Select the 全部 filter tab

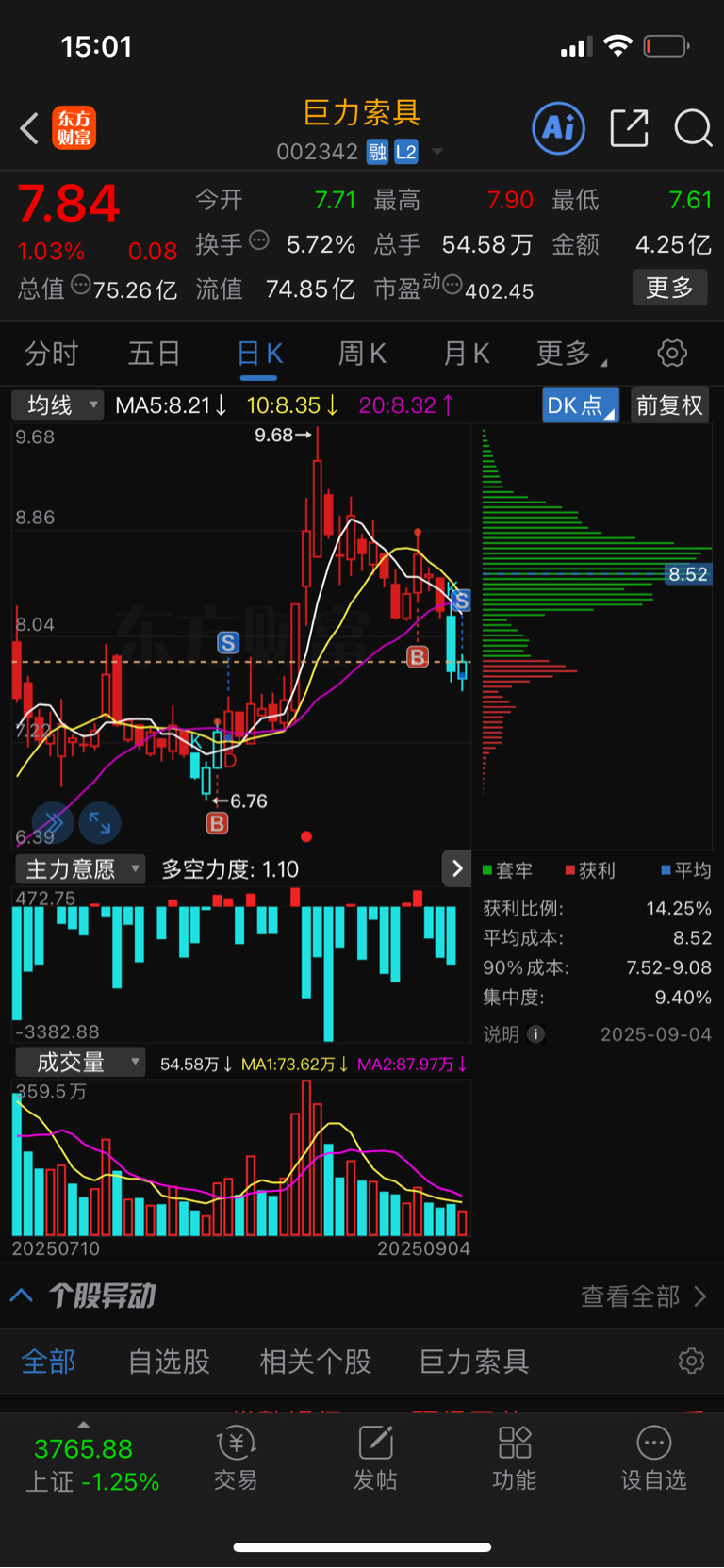point(48,1362)
